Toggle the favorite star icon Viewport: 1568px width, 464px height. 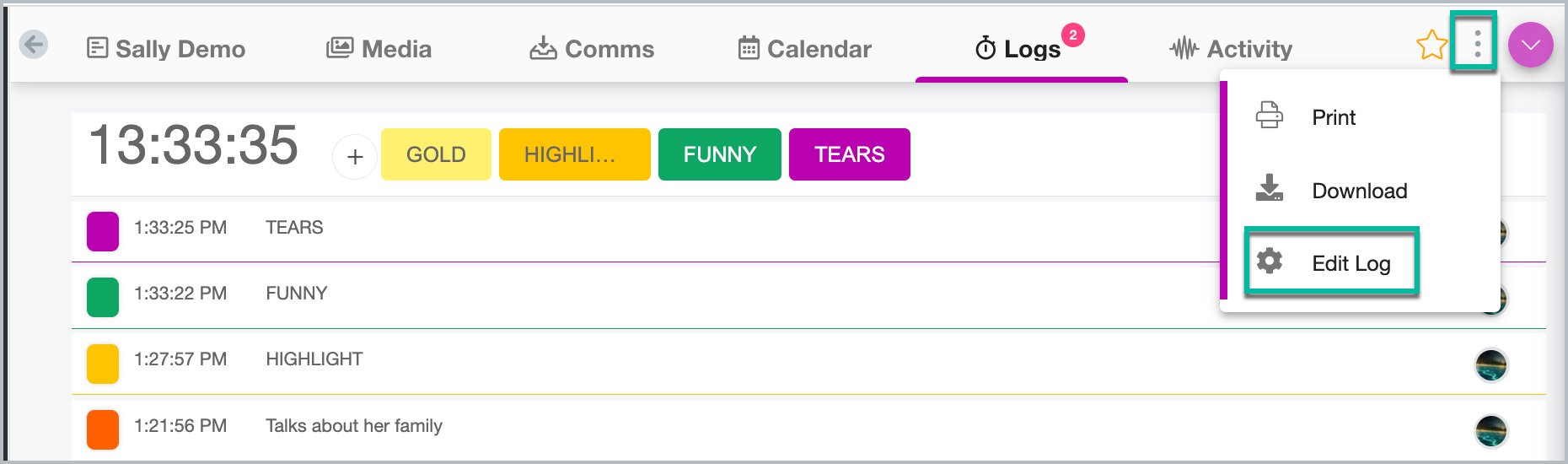(1431, 45)
